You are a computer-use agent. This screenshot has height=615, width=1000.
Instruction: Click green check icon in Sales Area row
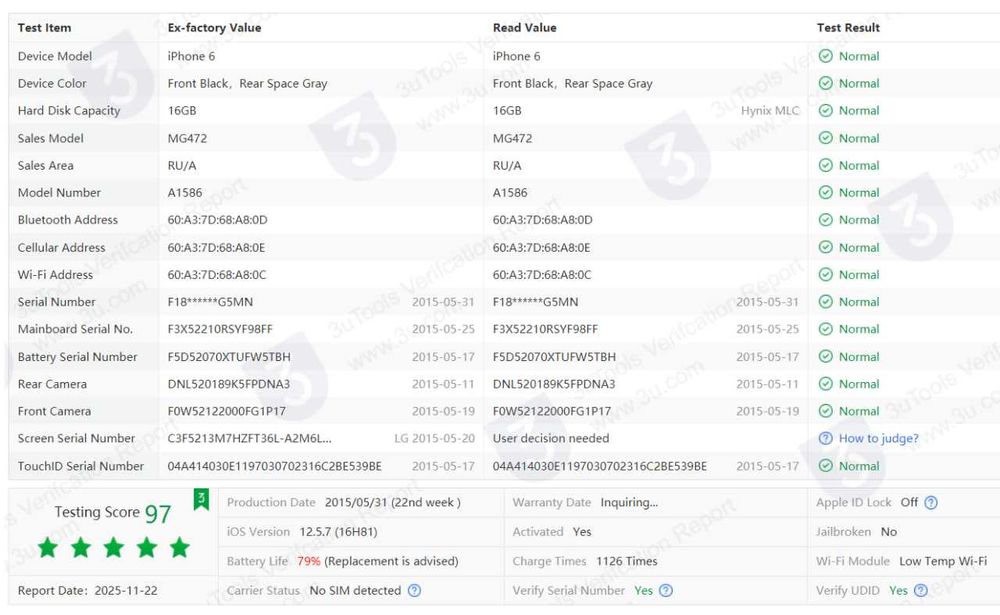[x=825, y=165]
